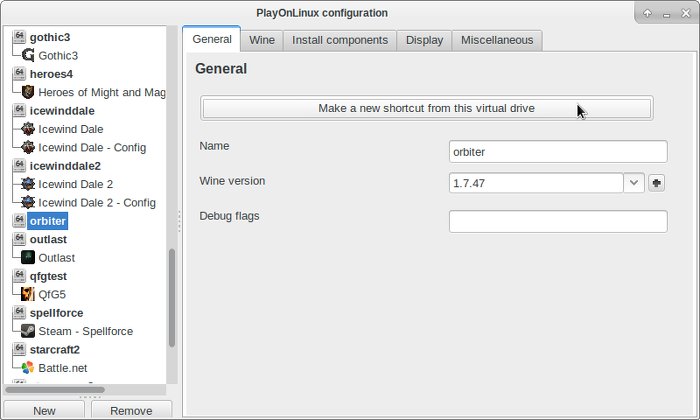The image size is (700, 420).
Task: Select the icewinddale virtual drive
Action: (62, 110)
